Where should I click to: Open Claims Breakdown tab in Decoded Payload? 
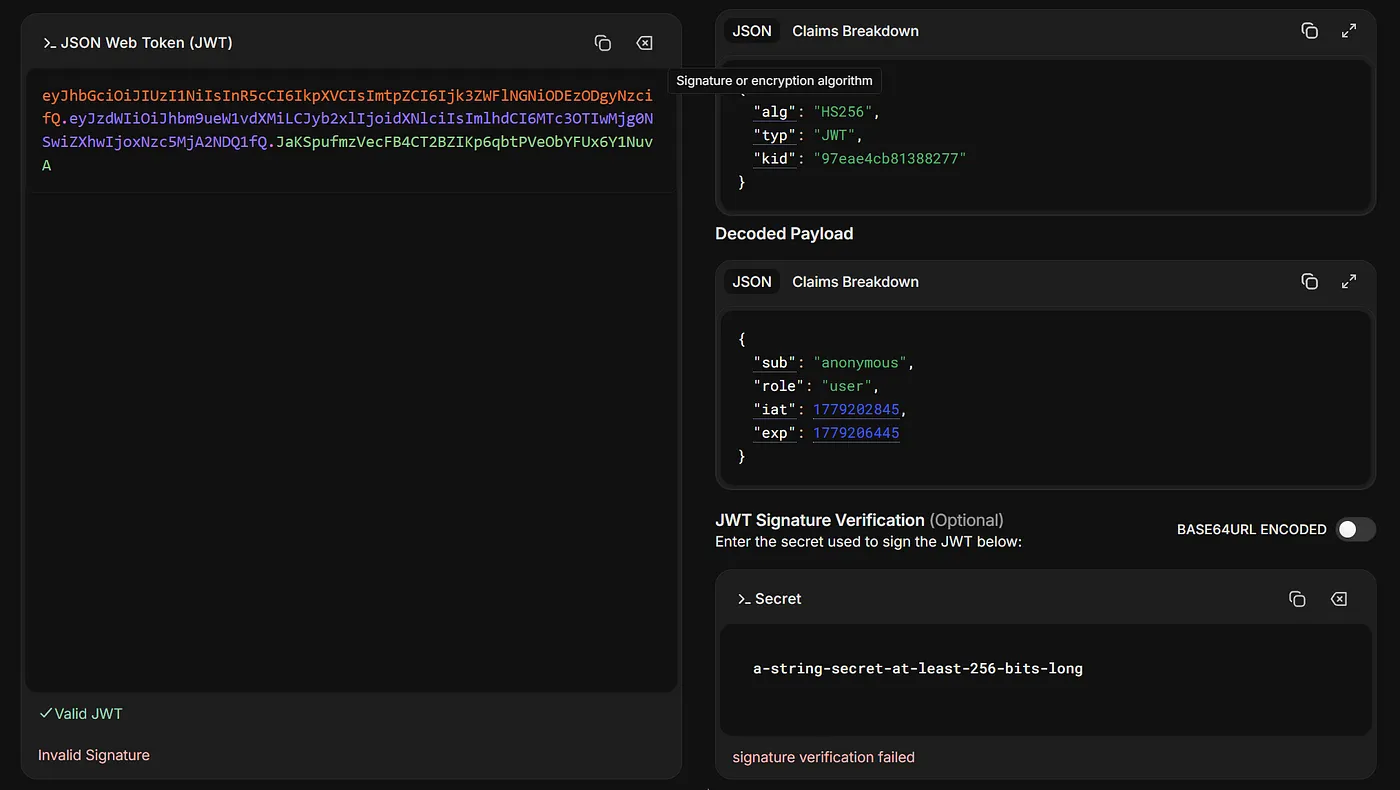coord(855,282)
